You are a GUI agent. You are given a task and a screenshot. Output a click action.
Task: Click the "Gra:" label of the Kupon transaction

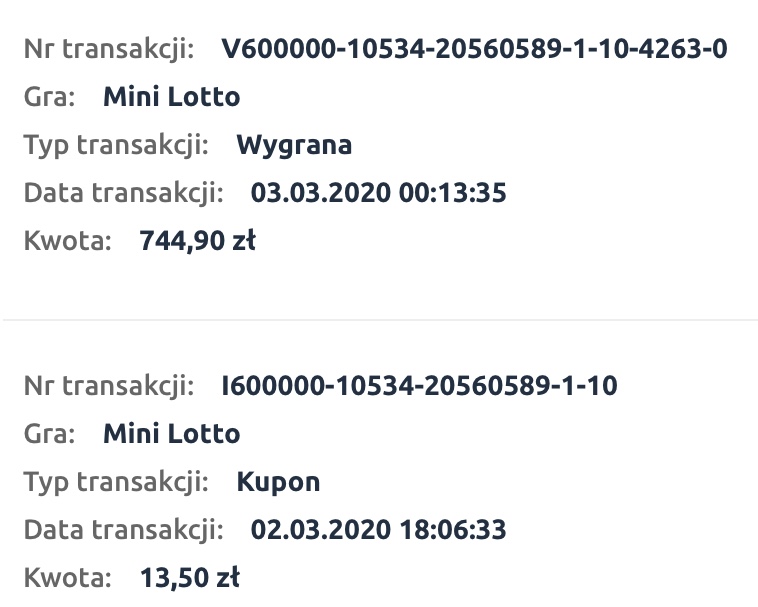49,433
